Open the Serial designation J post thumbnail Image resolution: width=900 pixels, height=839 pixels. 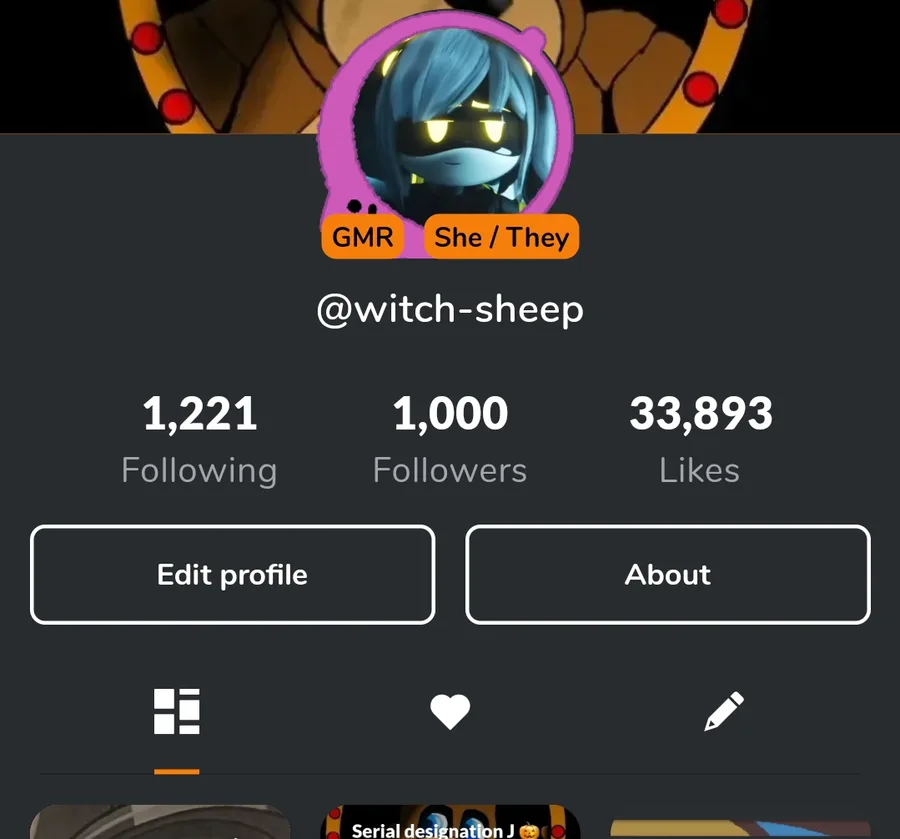pos(450,822)
